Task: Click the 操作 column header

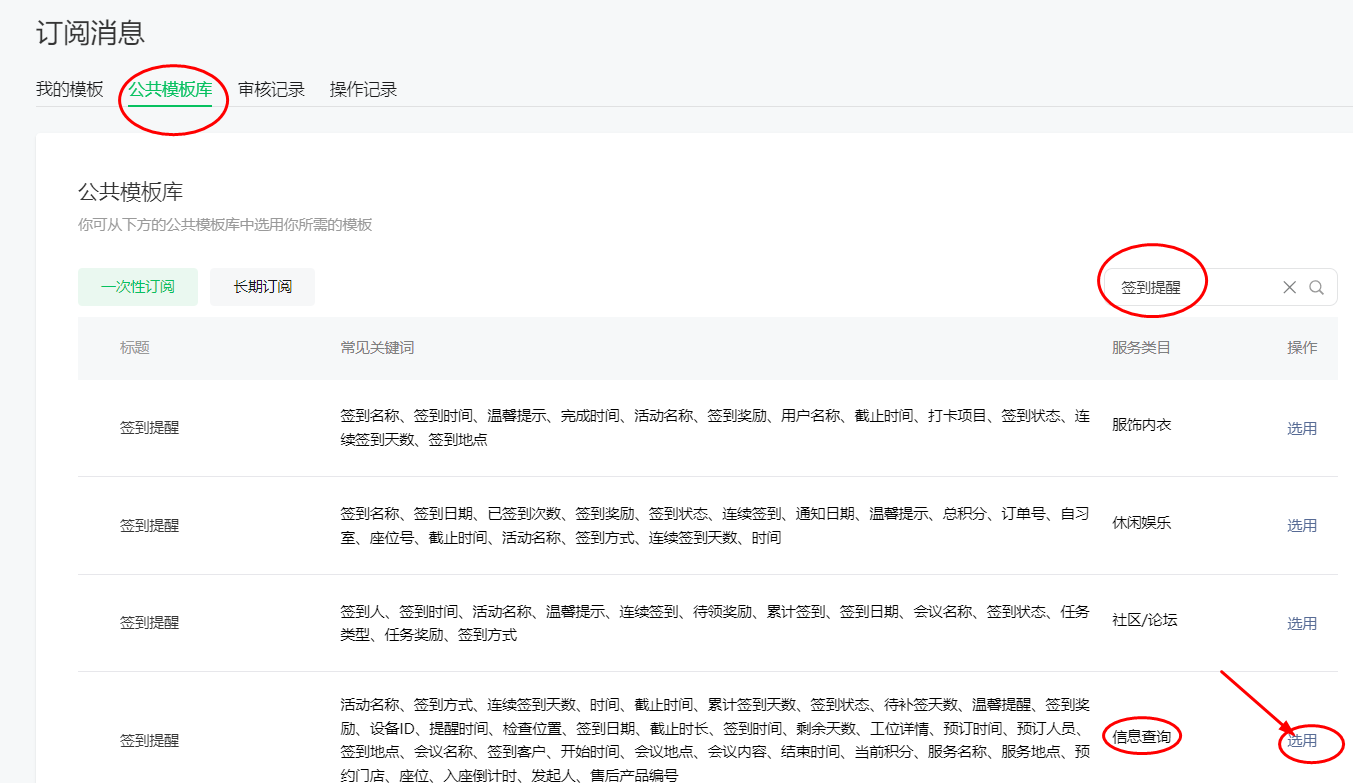Action: click(1302, 348)
